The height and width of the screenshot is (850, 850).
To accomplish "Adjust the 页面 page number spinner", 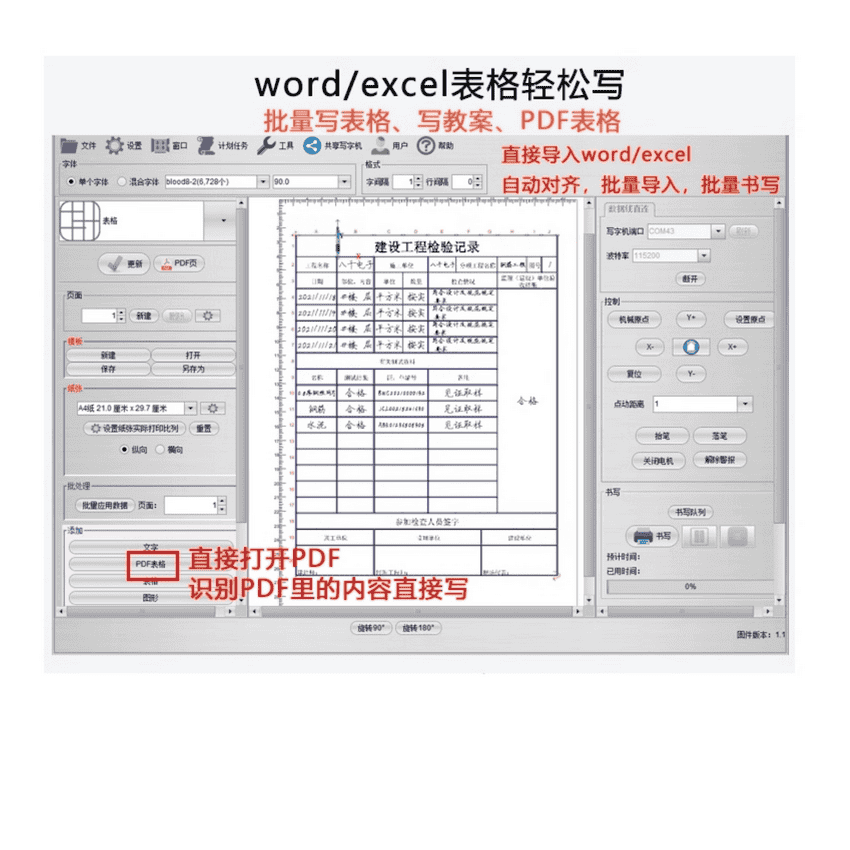I will (x=121, y=315).
